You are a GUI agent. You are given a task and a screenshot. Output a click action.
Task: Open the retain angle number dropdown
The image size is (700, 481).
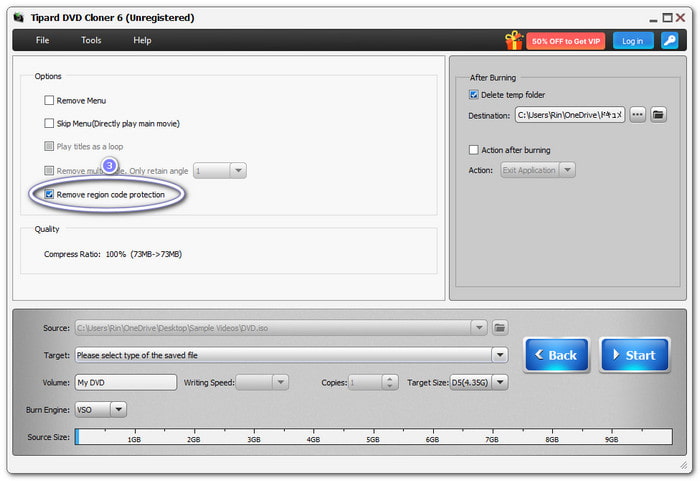pos(238,171)
